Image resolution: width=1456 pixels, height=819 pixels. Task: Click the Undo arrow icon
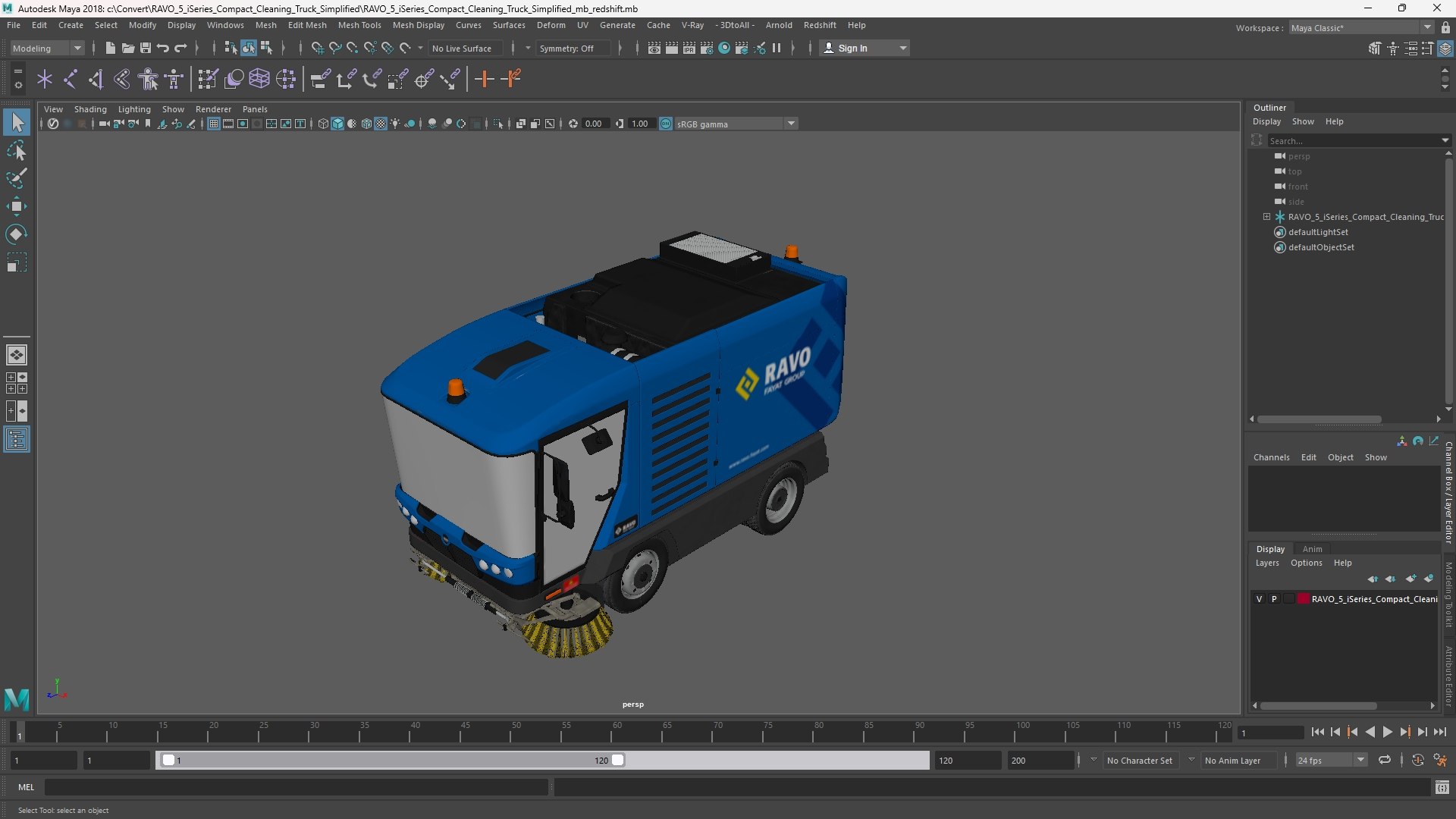[163, 48]
